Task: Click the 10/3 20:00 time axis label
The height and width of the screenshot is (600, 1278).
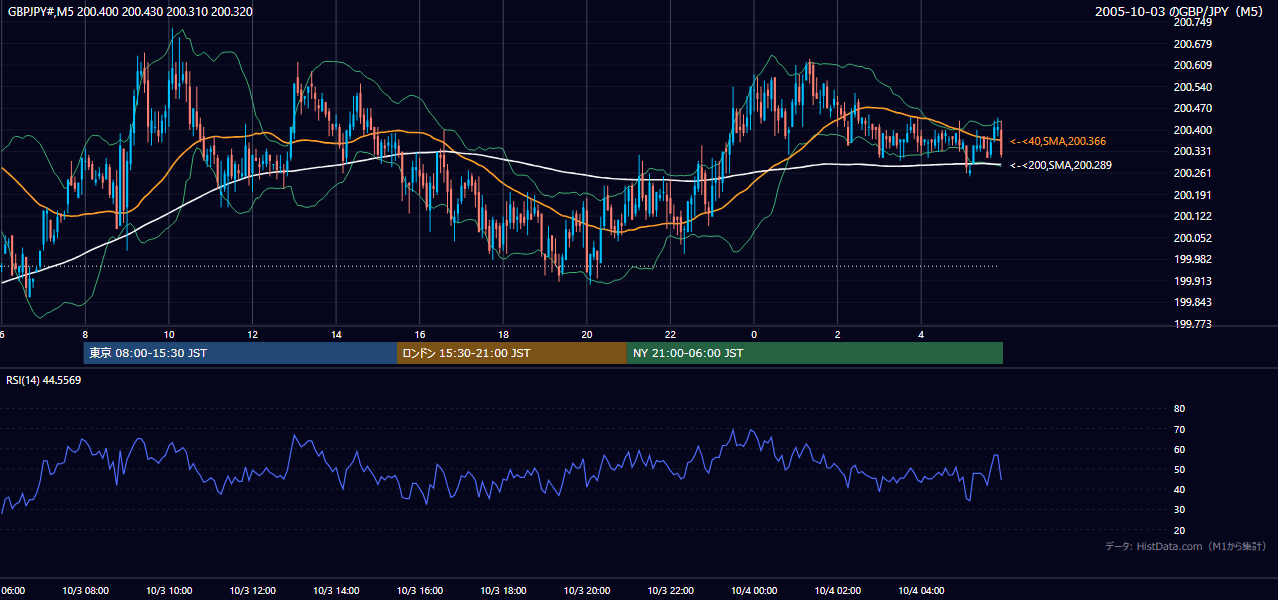Action: click(x=586, y=591)
